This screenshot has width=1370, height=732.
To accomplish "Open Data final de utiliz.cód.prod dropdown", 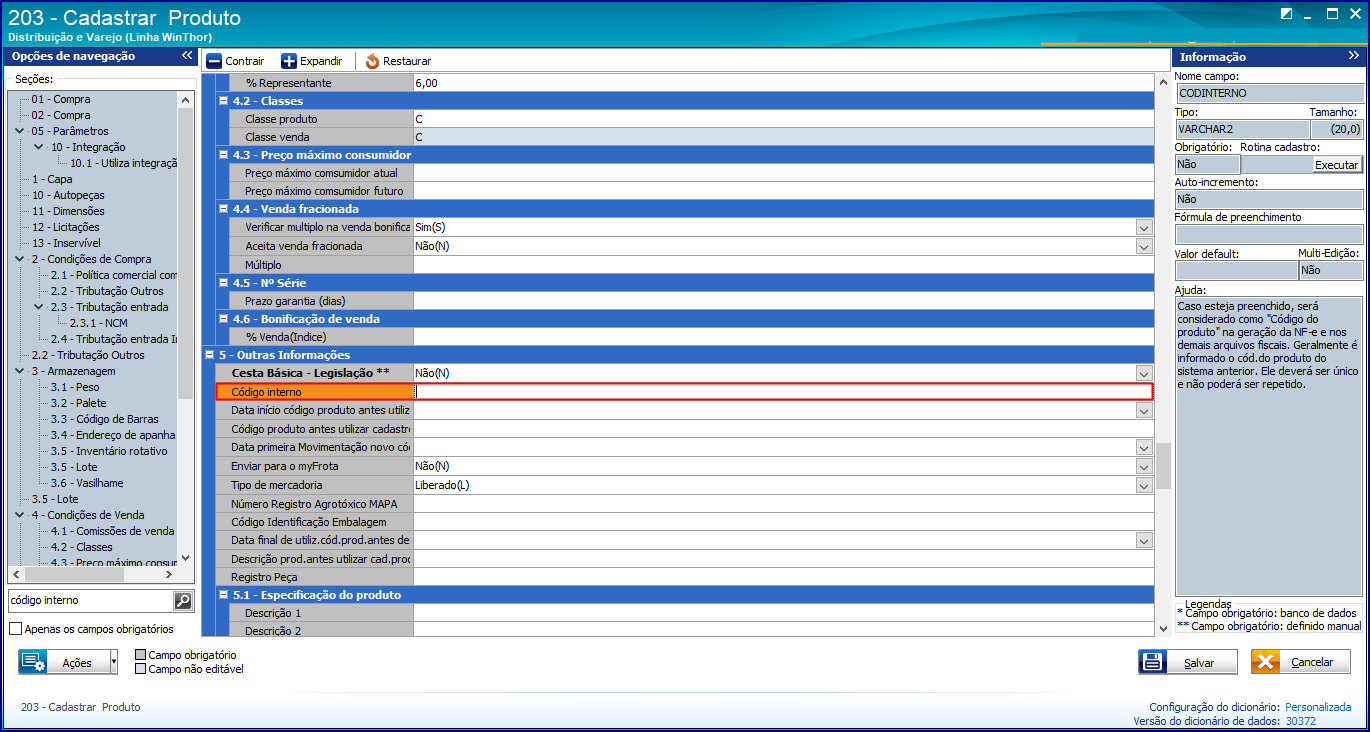I will [x=1144, y=540].
